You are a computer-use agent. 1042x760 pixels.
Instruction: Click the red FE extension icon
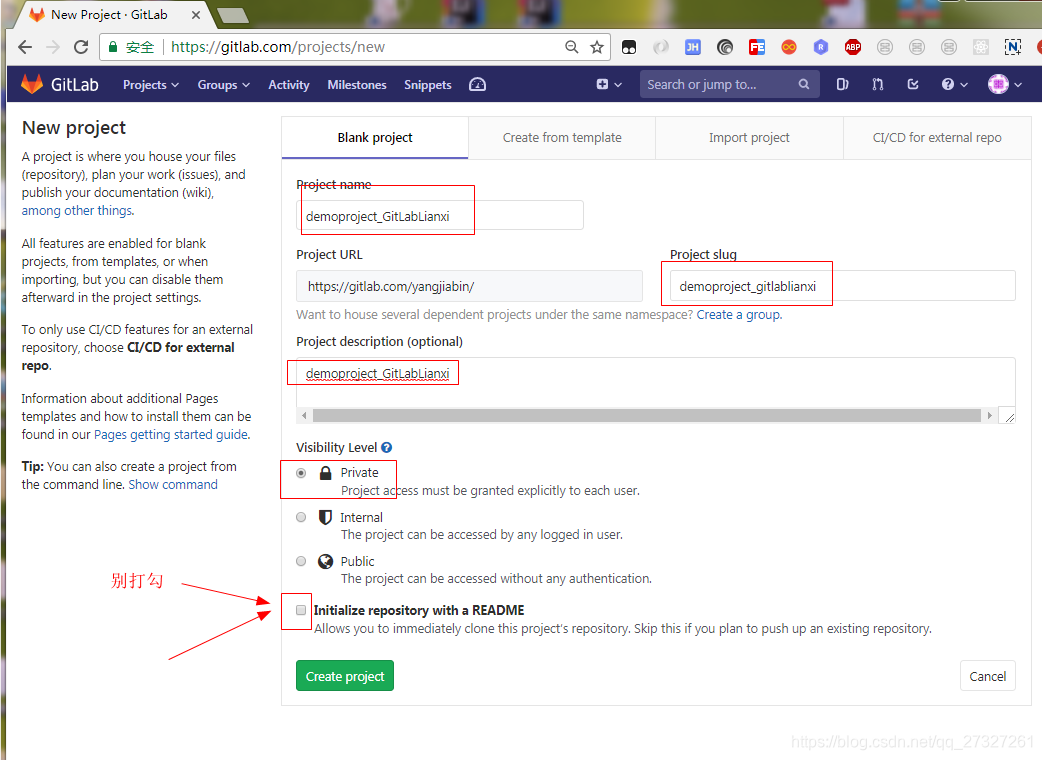757,47
